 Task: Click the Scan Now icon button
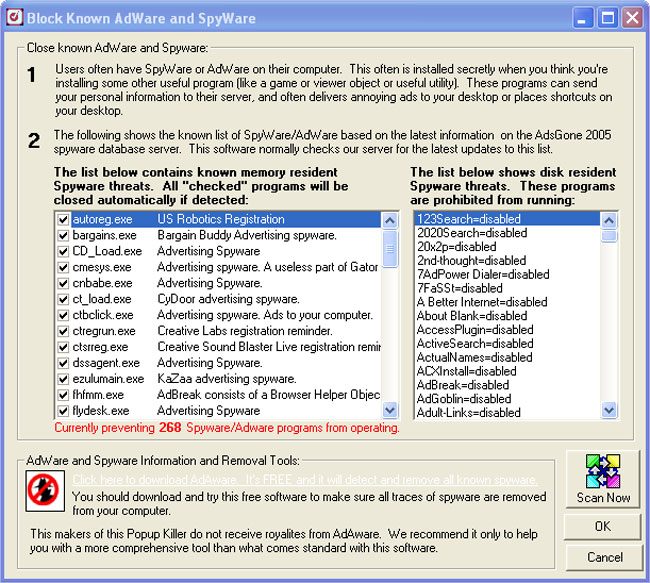[x=603, y=479]
